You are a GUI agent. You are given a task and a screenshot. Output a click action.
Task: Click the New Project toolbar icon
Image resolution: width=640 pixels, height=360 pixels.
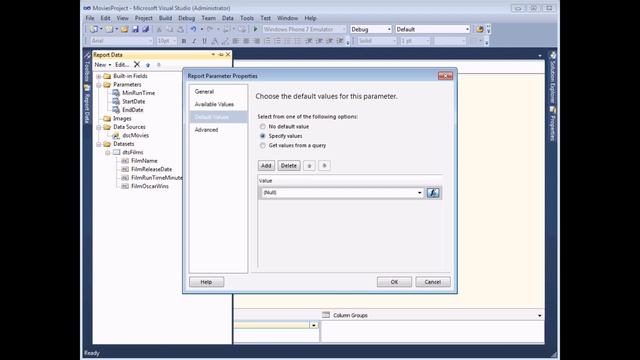pyautogui.click(x=94, y=29)
